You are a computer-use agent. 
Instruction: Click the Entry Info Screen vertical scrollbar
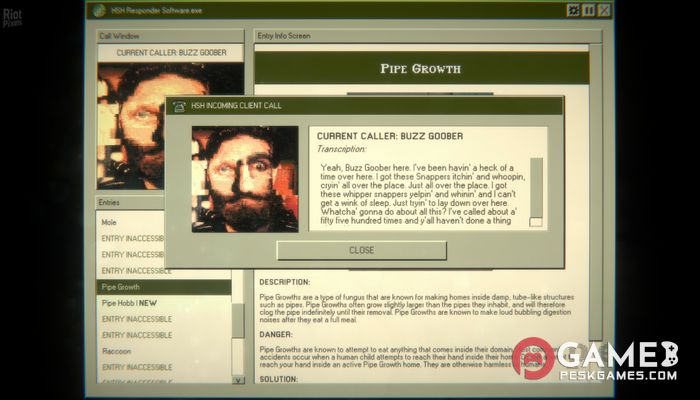[x=596, y=192]
